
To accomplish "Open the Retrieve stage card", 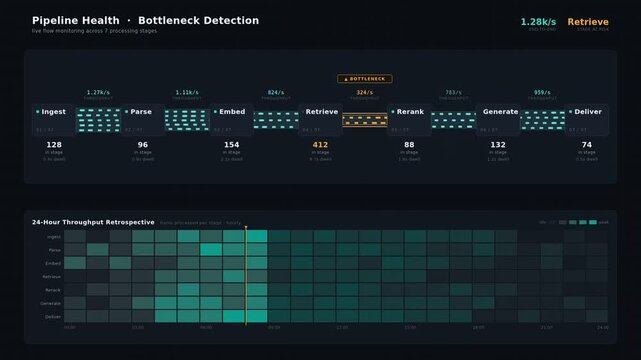I will pyautogui.click(x=320, y=120).
